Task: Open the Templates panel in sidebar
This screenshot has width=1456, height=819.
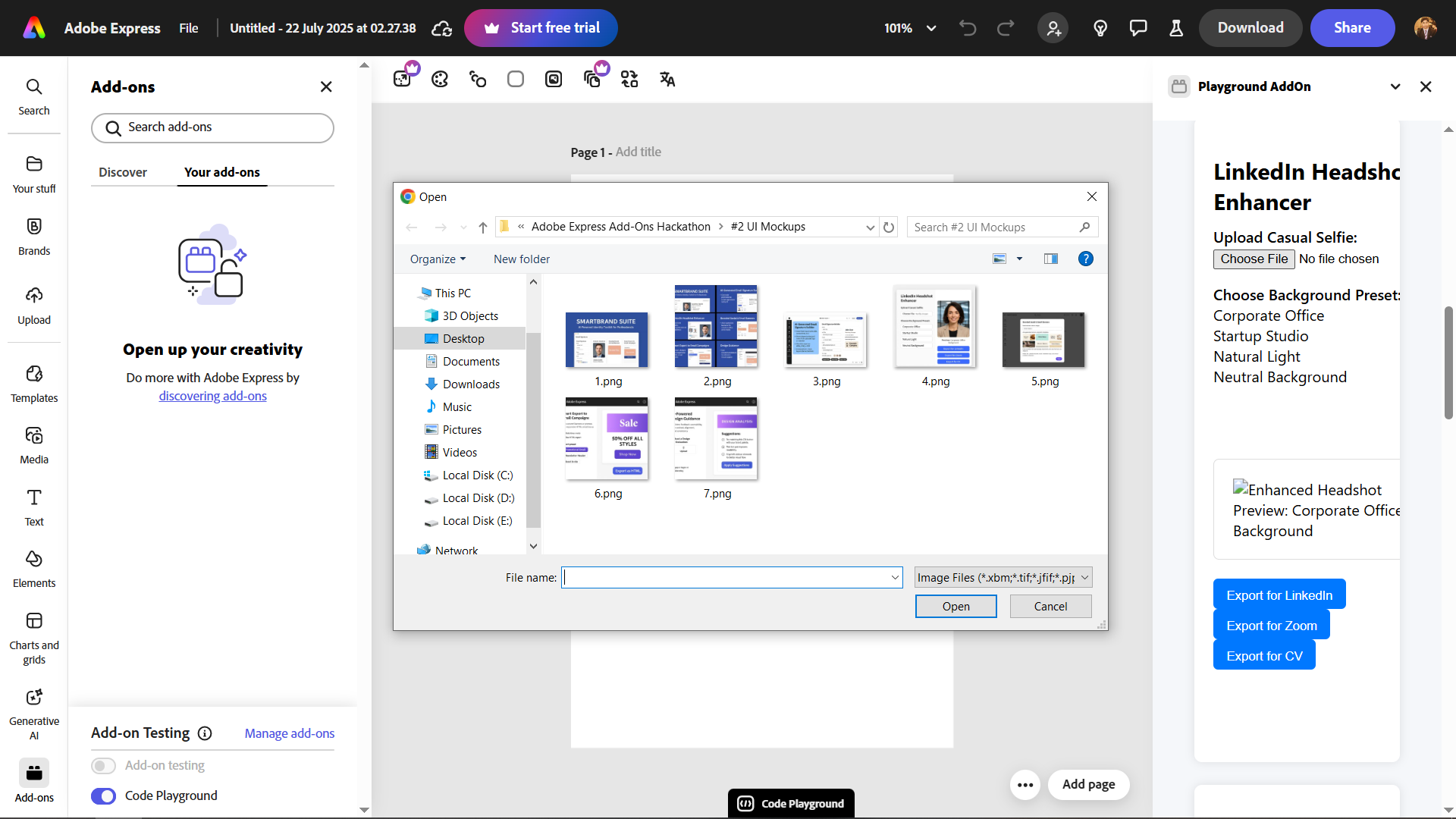Action: point(34,383)
